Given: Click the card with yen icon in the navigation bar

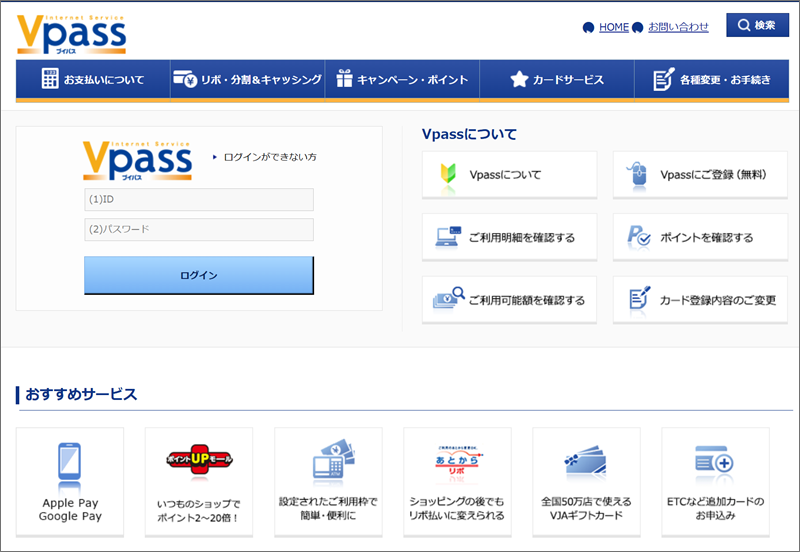Looking at the screenshot, I should point(185,79).
